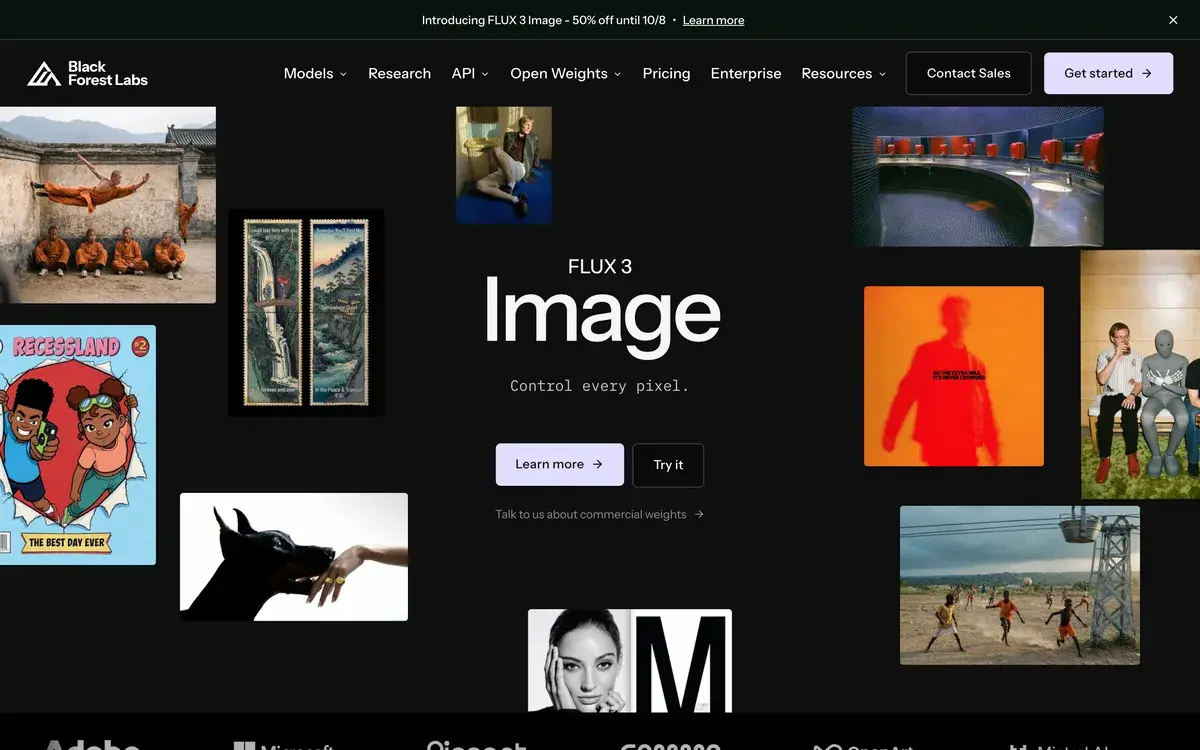1200x750 pixels.
Task: Open the people on bench with grey figure image
Action: pyautogui.click(x=1140, y=375)
